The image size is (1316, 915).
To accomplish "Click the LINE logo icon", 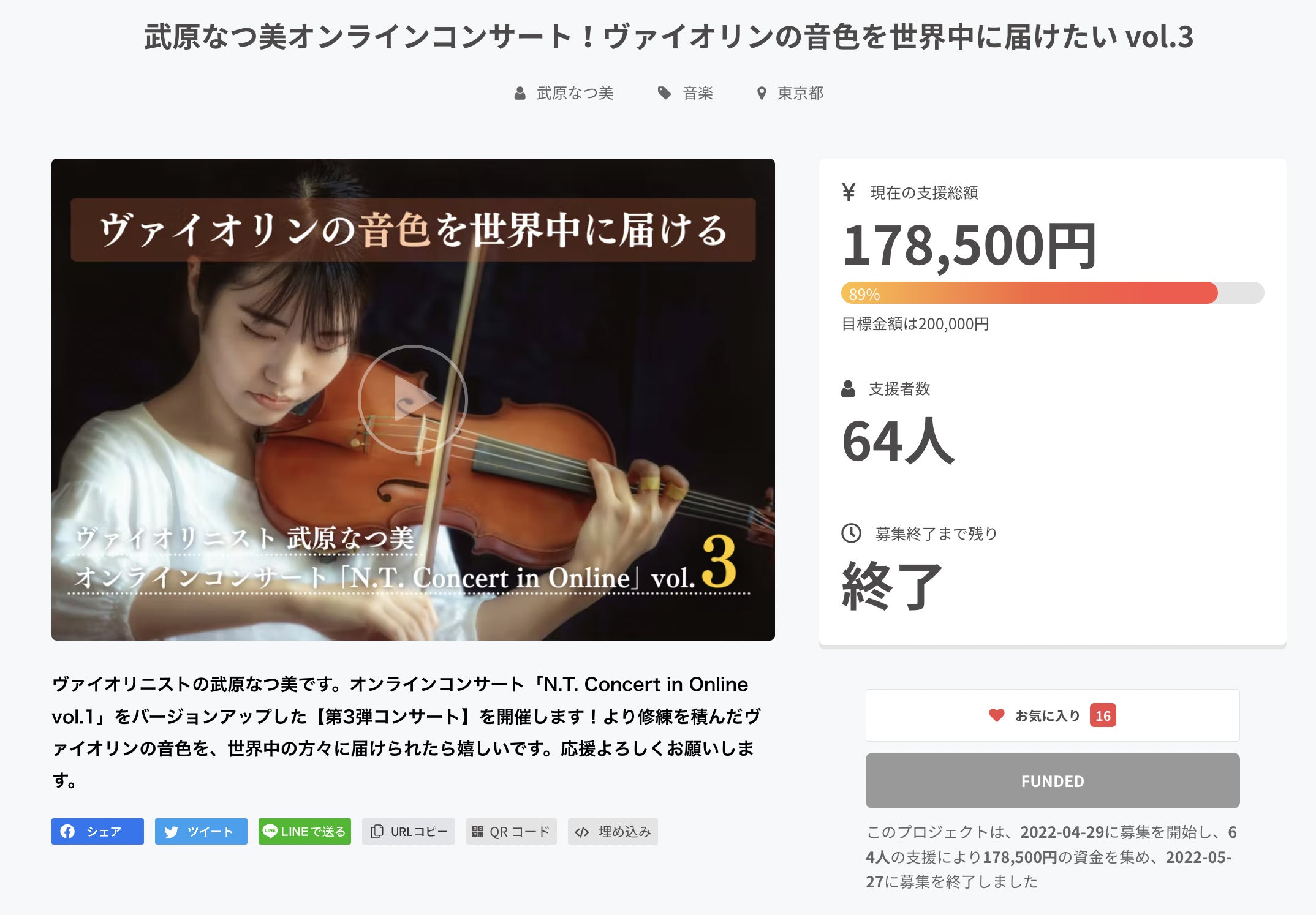I will pos(270,831).
